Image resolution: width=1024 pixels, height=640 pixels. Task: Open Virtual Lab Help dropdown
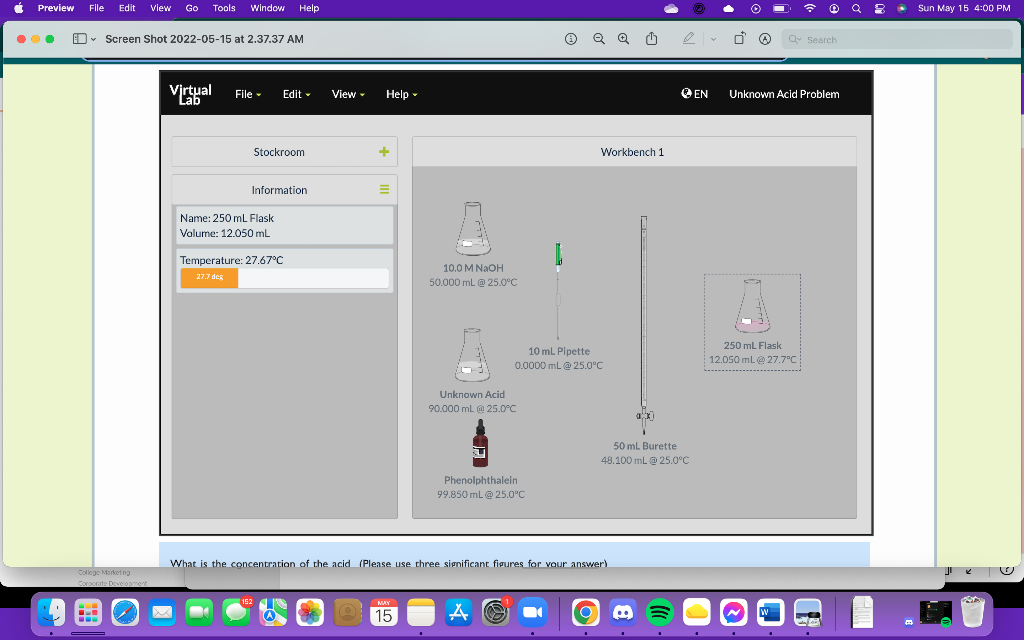(x=402, y=94)
